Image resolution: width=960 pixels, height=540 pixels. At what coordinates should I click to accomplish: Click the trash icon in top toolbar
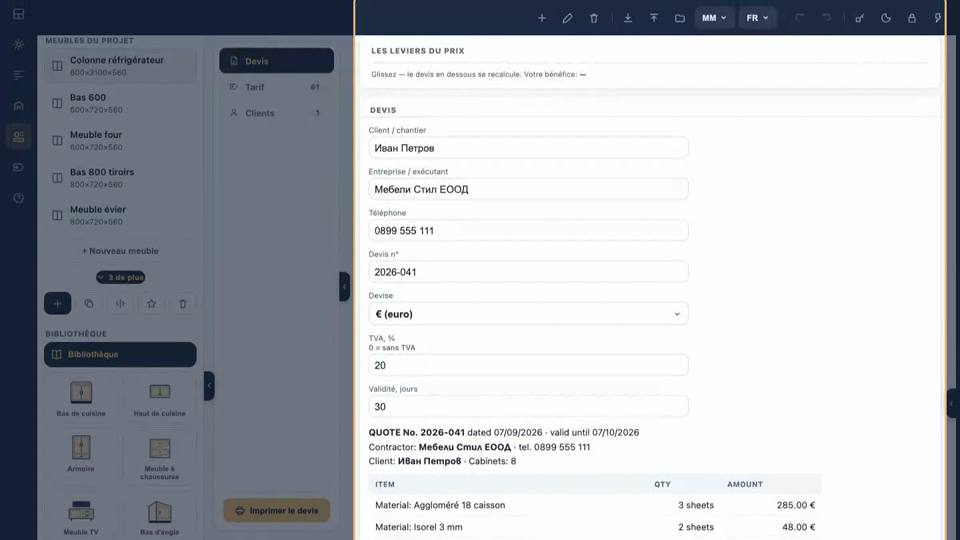594,18
